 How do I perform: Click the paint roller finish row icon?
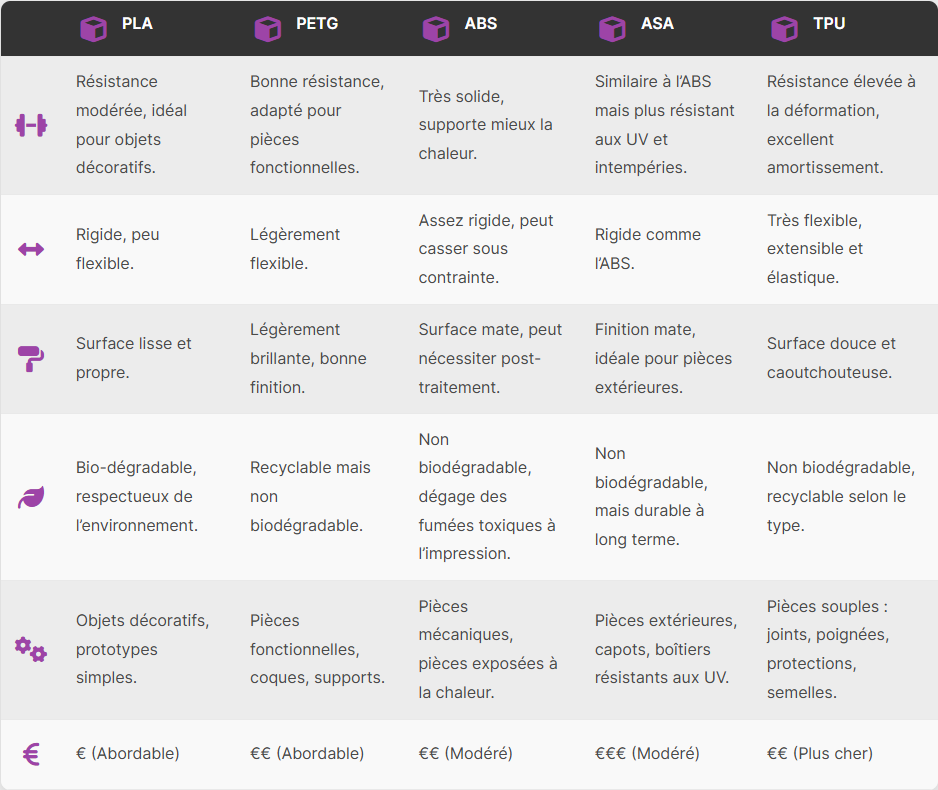(31, 358)
